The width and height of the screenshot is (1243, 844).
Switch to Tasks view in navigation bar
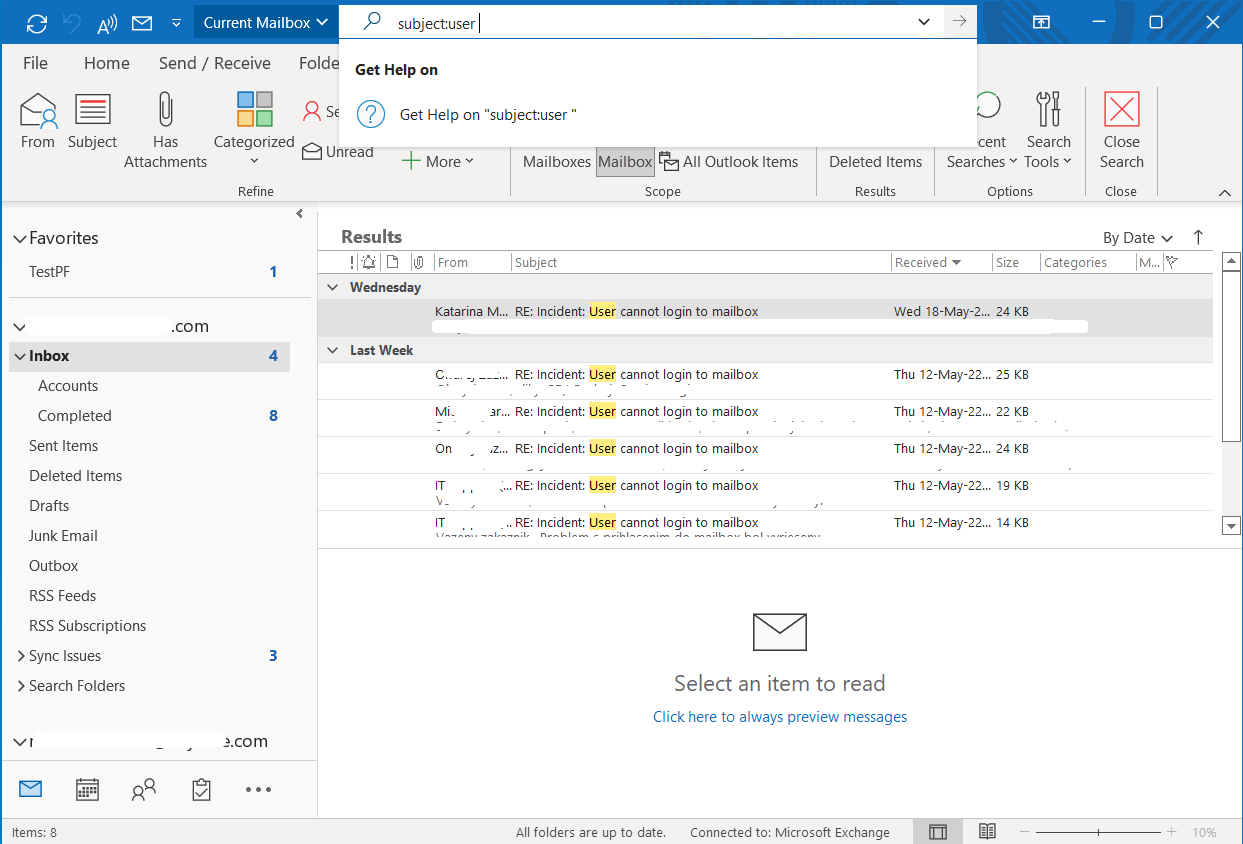201,790
